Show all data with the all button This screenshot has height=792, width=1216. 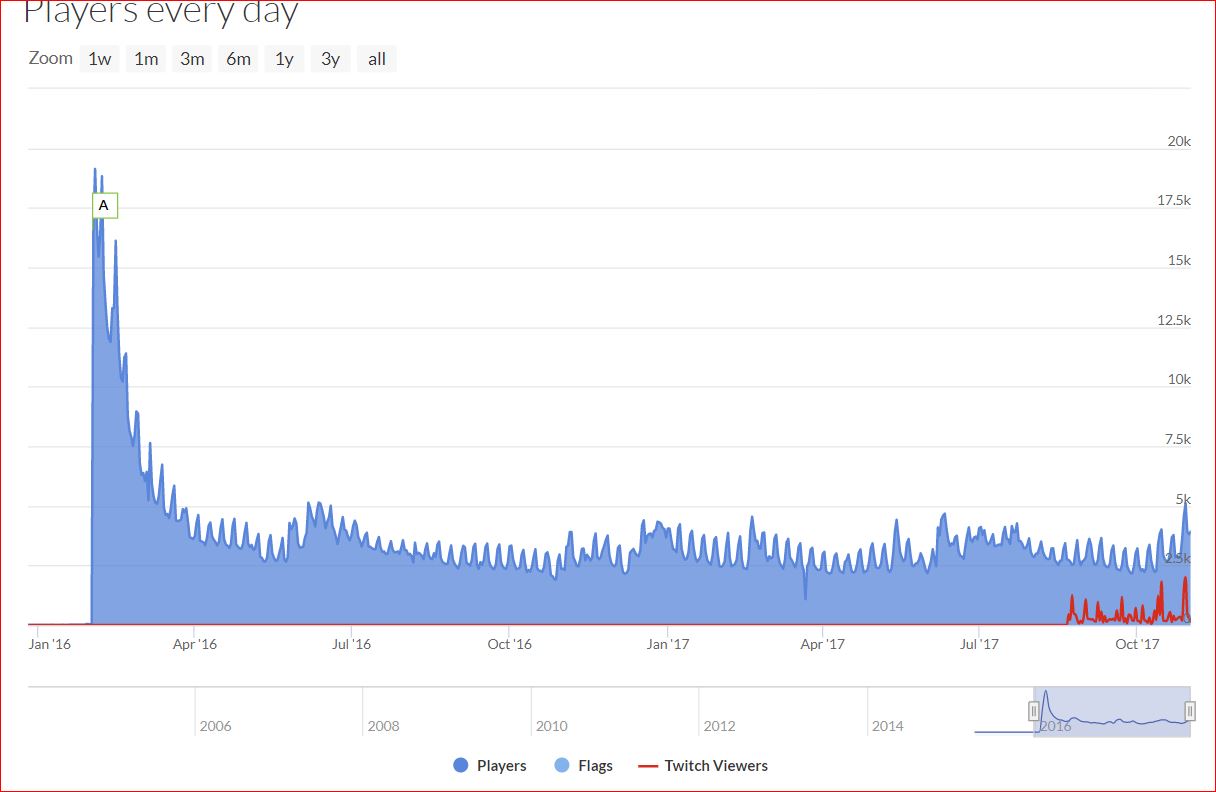pyautogui.click(x=377, y=59)
